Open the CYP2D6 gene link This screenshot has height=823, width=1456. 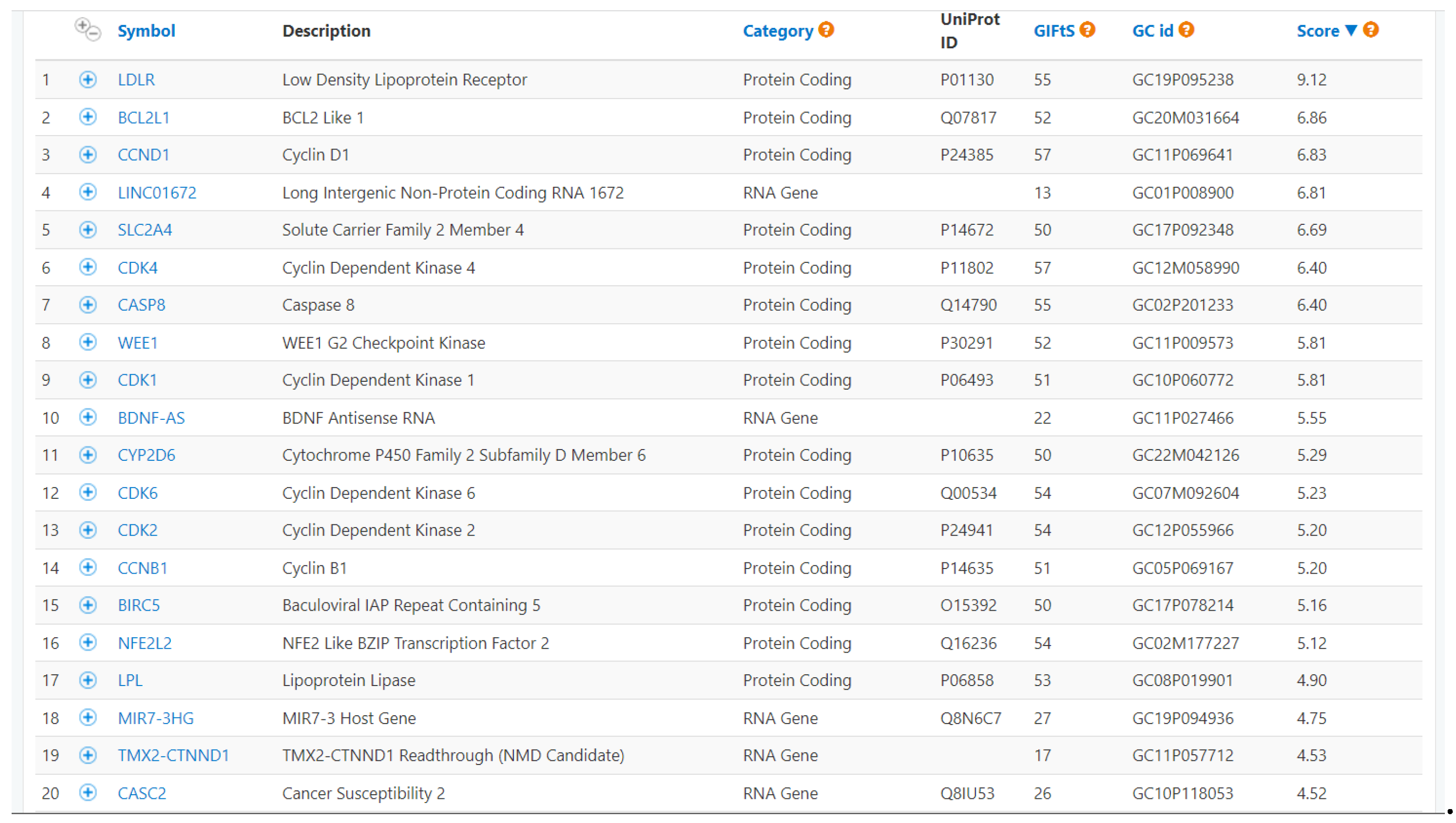pos(146,455)
